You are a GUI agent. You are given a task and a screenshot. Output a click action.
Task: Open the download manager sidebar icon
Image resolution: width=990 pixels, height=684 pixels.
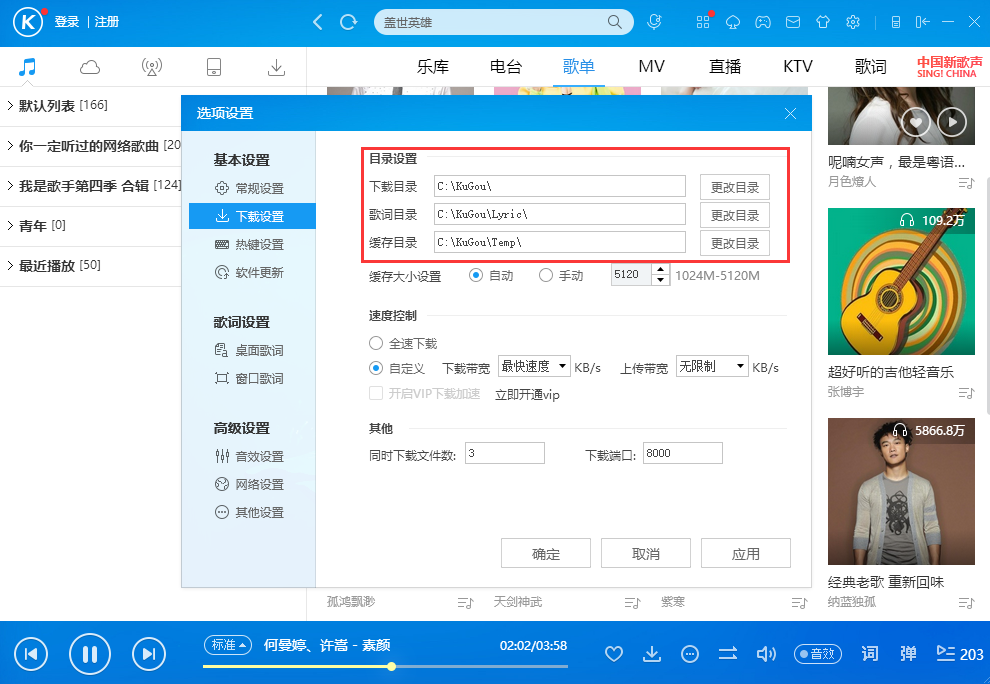(276, 66)
